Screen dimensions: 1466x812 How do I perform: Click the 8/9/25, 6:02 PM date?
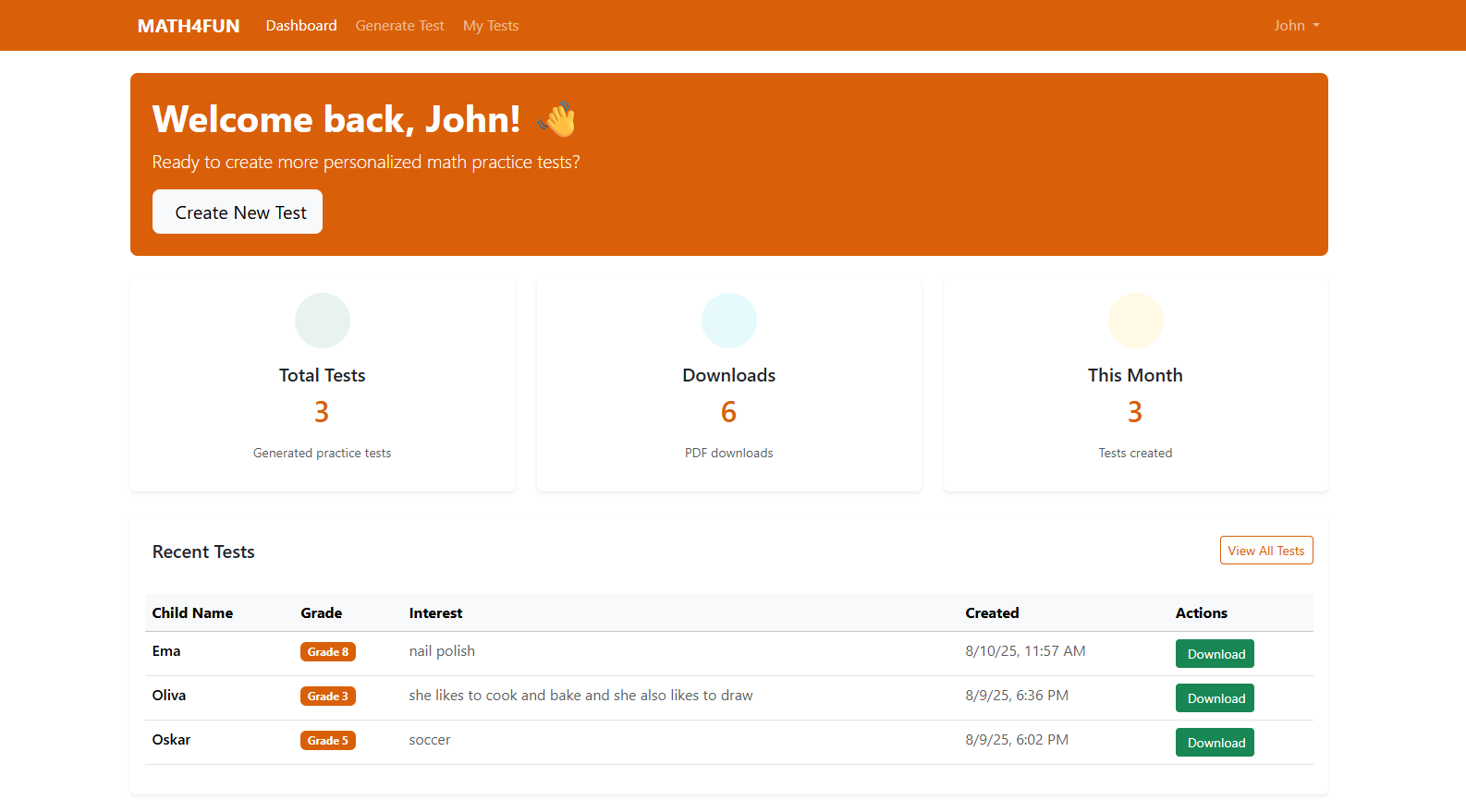click(x=1017, y=740)
